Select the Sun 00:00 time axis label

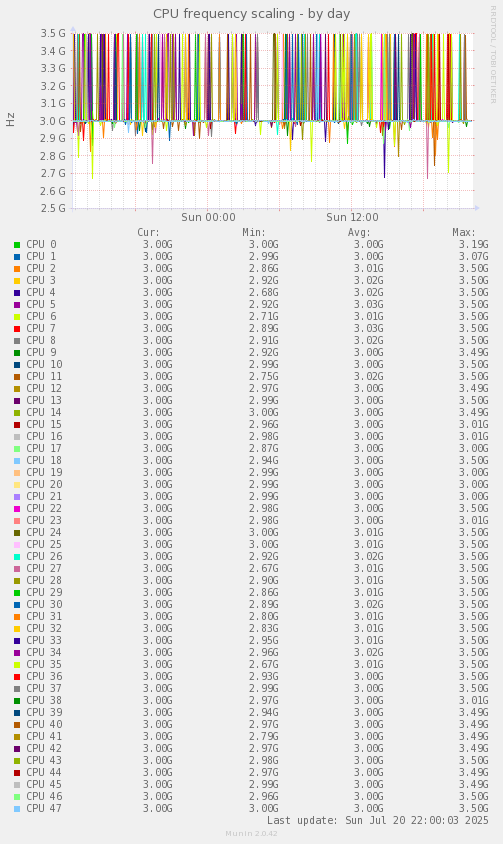pos(208,217)
